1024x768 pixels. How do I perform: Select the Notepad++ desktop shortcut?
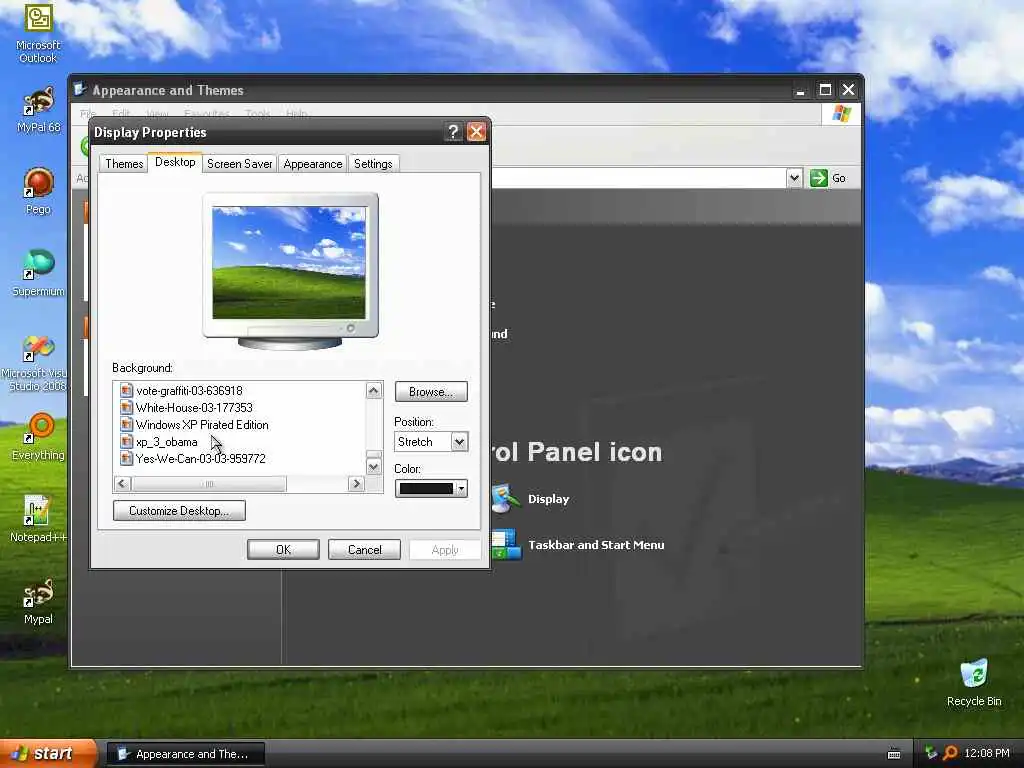tap(38, 519)
